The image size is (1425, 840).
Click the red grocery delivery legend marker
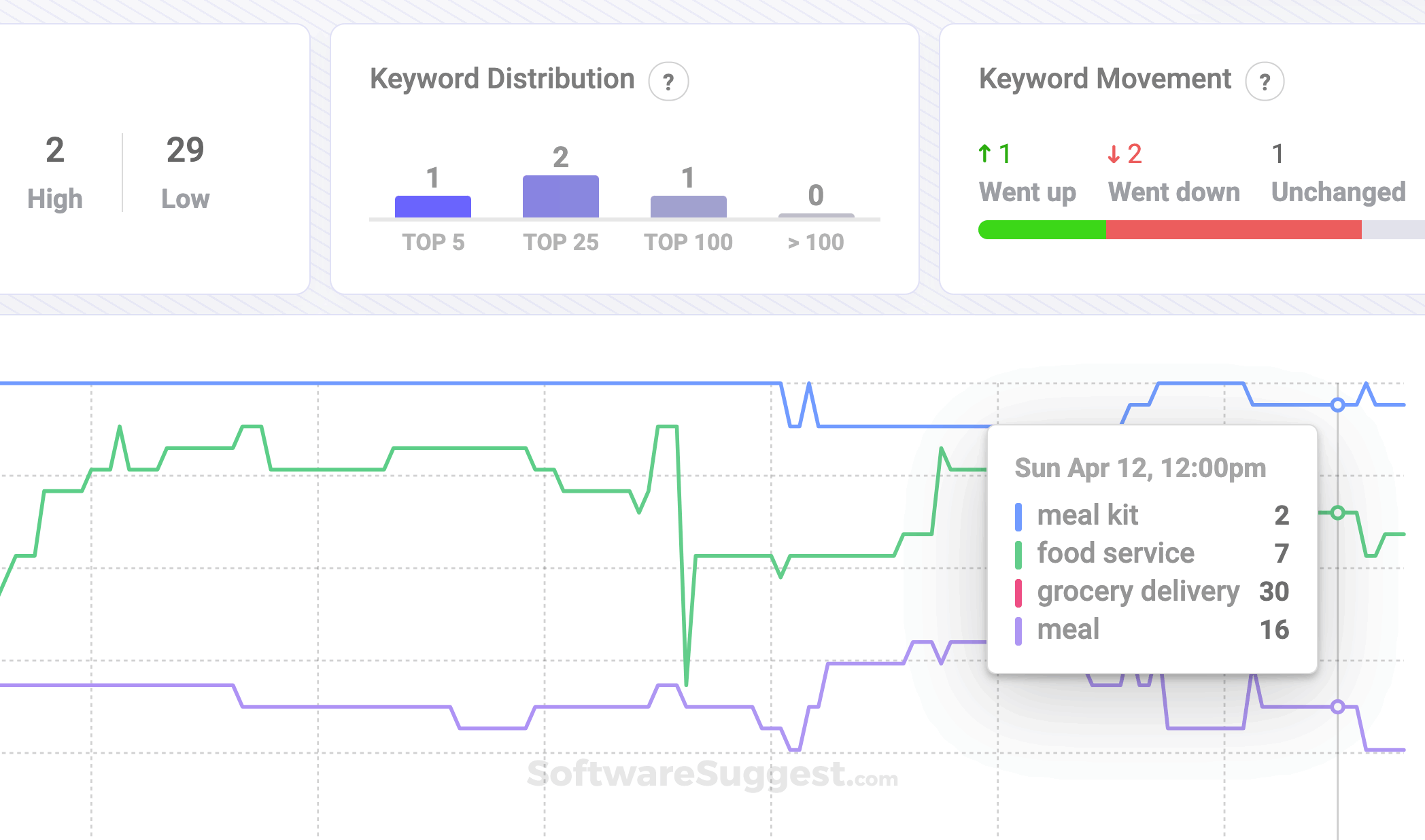tap(1018, 591)
